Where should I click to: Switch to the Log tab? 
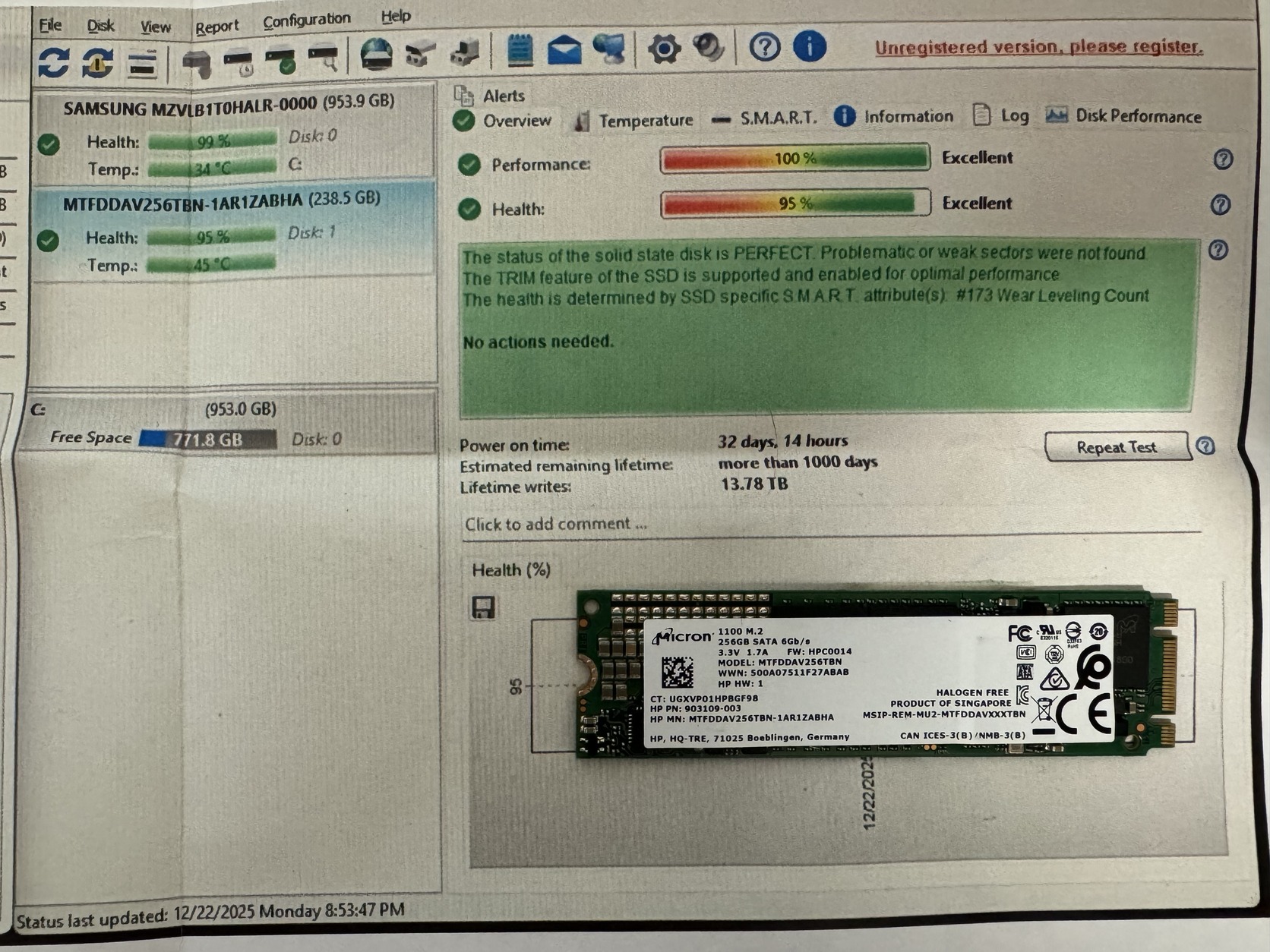[1001, 115]
